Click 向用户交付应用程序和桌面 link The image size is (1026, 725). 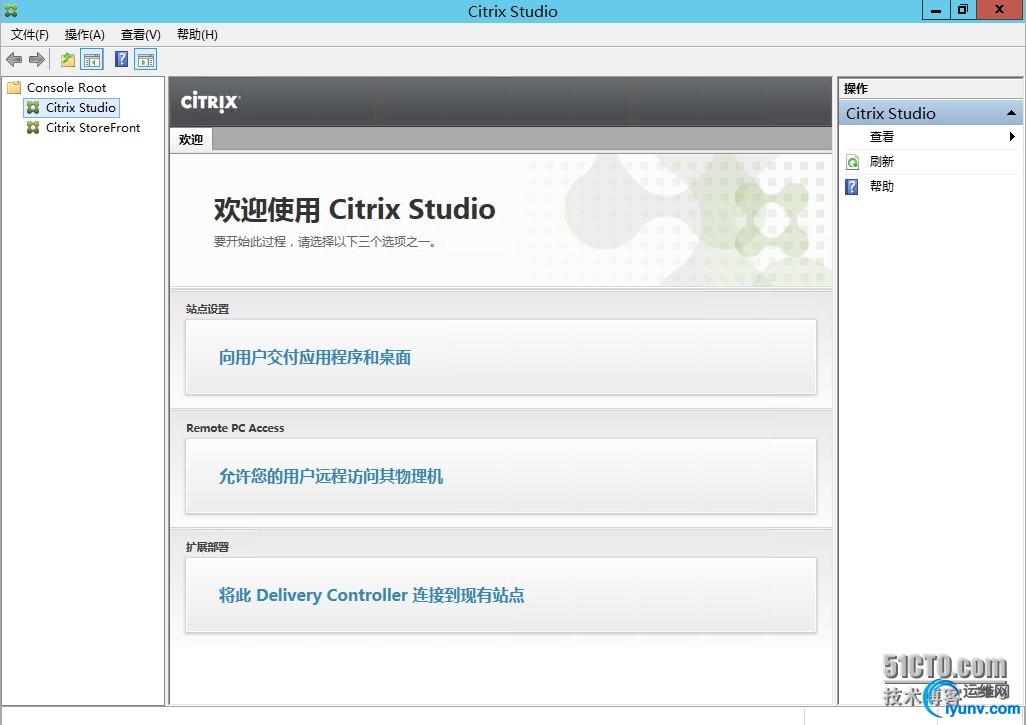point(315,357)
